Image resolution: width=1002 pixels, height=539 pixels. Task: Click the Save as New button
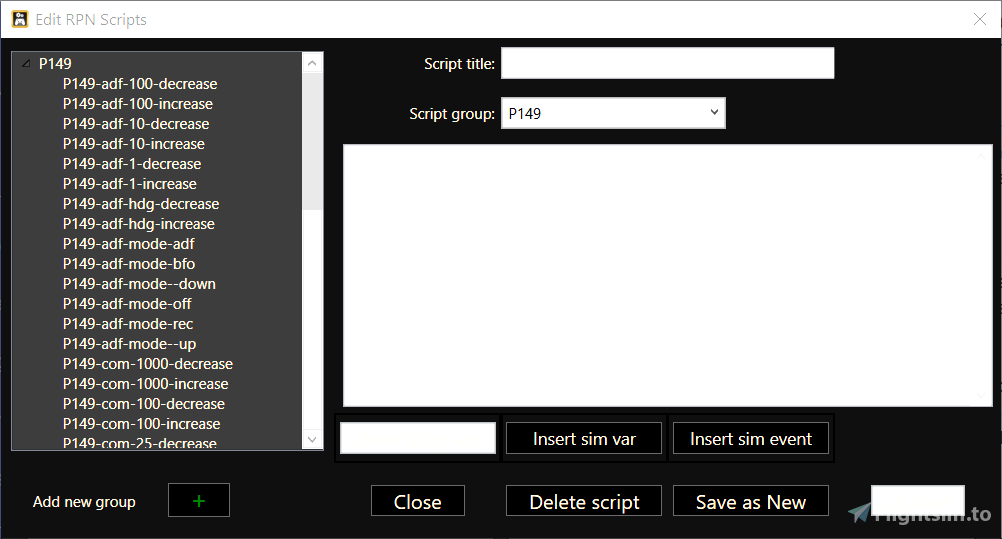tap(750, 502)
